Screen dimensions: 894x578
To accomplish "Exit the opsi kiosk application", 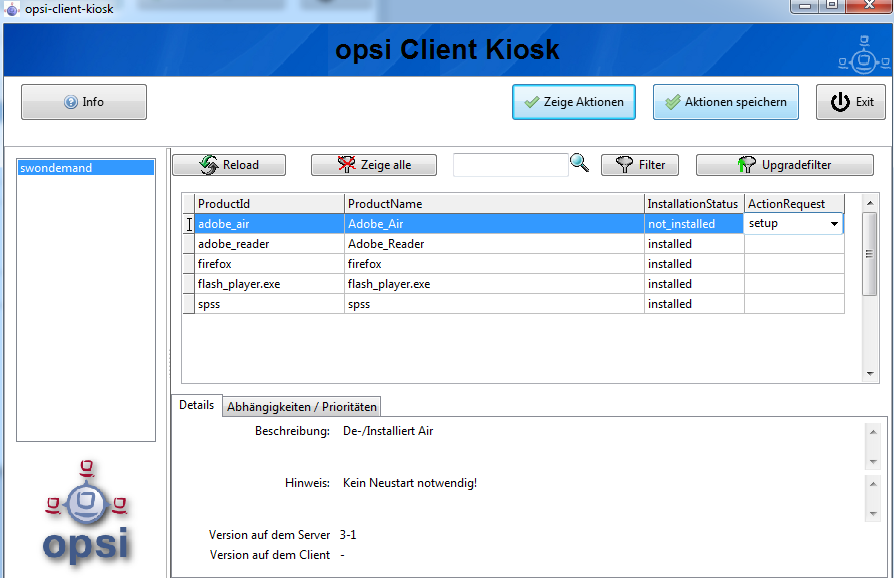I will [x=851, y=102].
